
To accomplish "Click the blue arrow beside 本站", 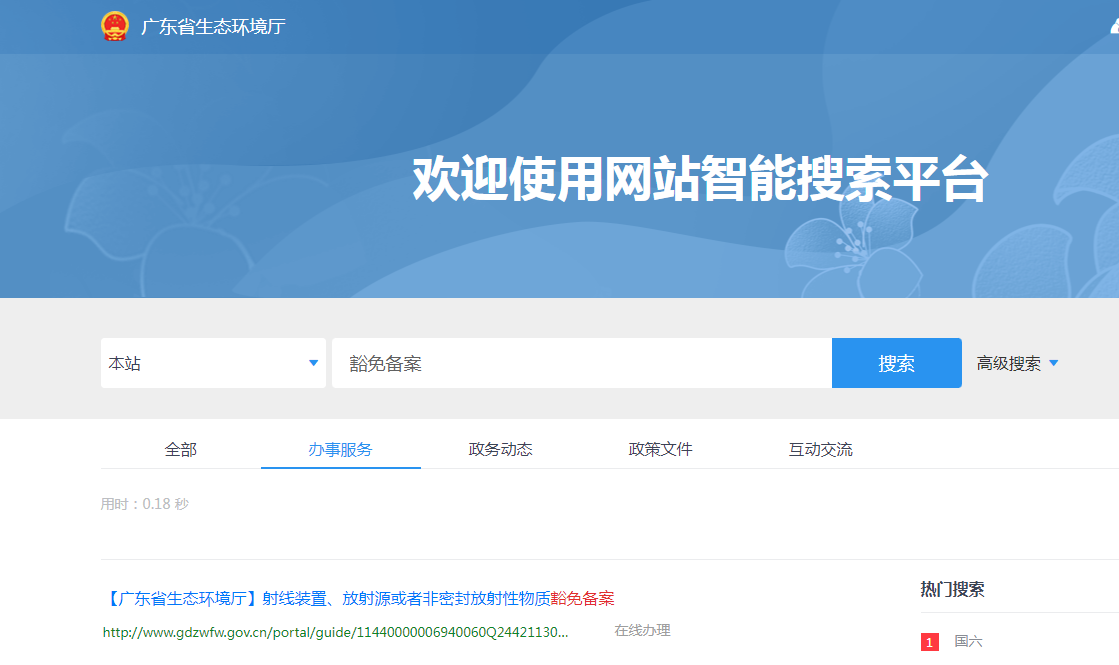I will click(313, 363).
